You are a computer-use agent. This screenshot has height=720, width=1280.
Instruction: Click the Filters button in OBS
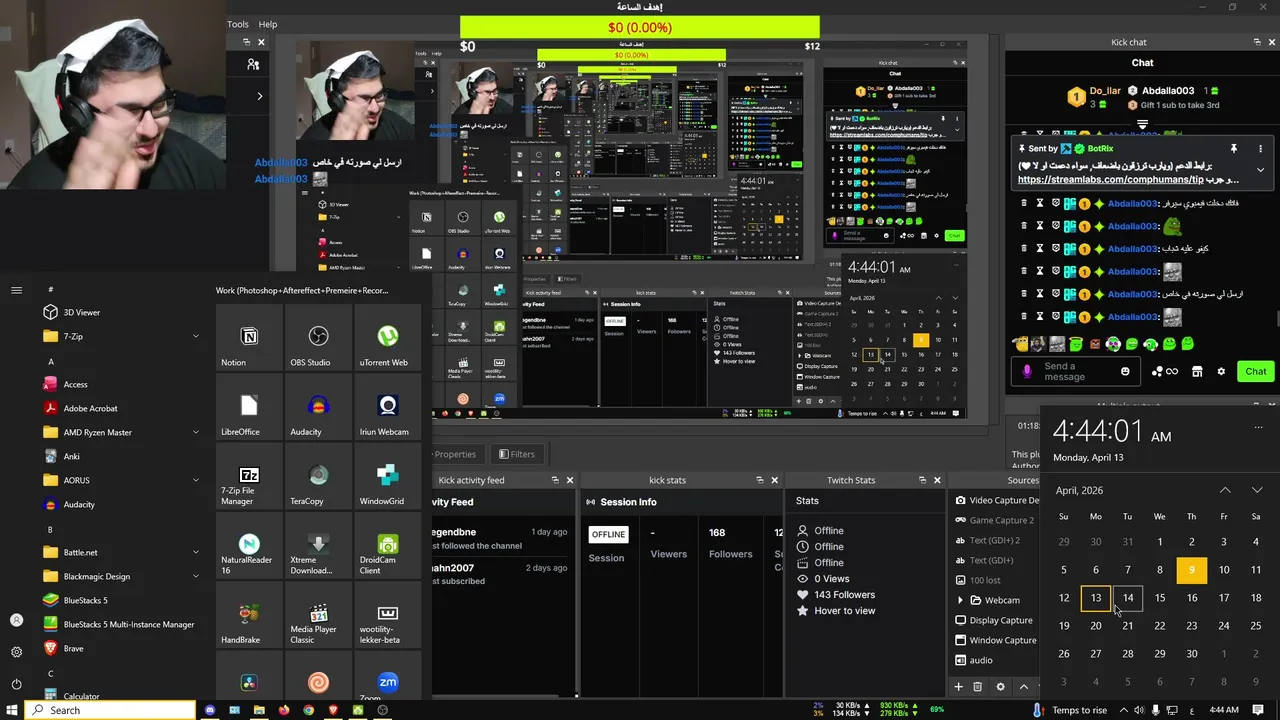(517, 454)
